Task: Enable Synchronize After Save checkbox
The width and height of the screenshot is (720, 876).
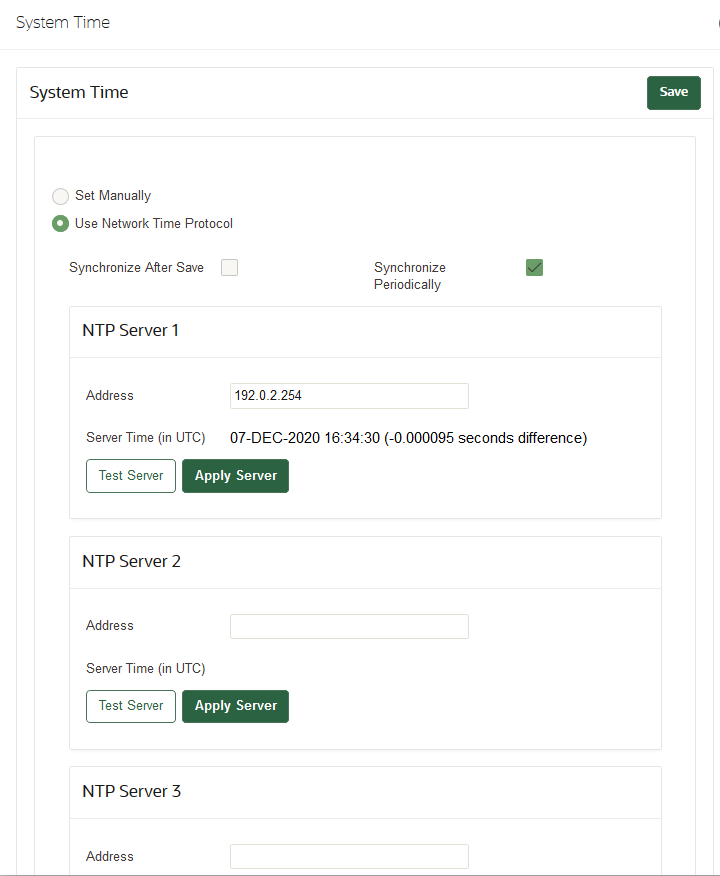Action: point(230,268)
